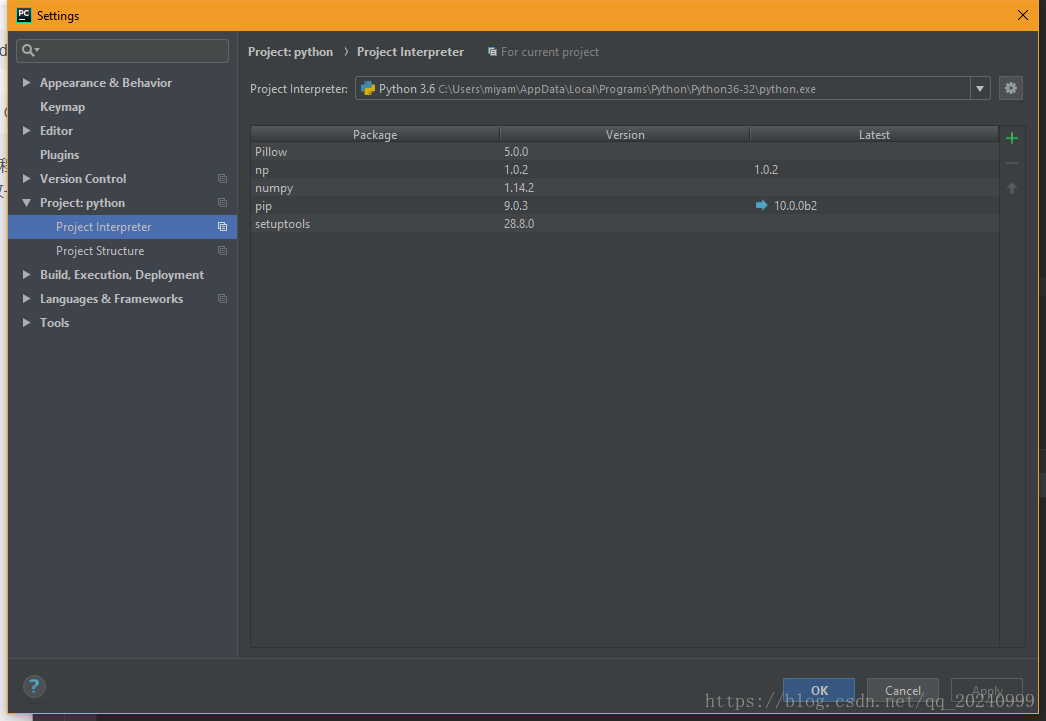Click the OK button
The width and height of the screenshot is (1046, 721).
(x=819, y=690)
